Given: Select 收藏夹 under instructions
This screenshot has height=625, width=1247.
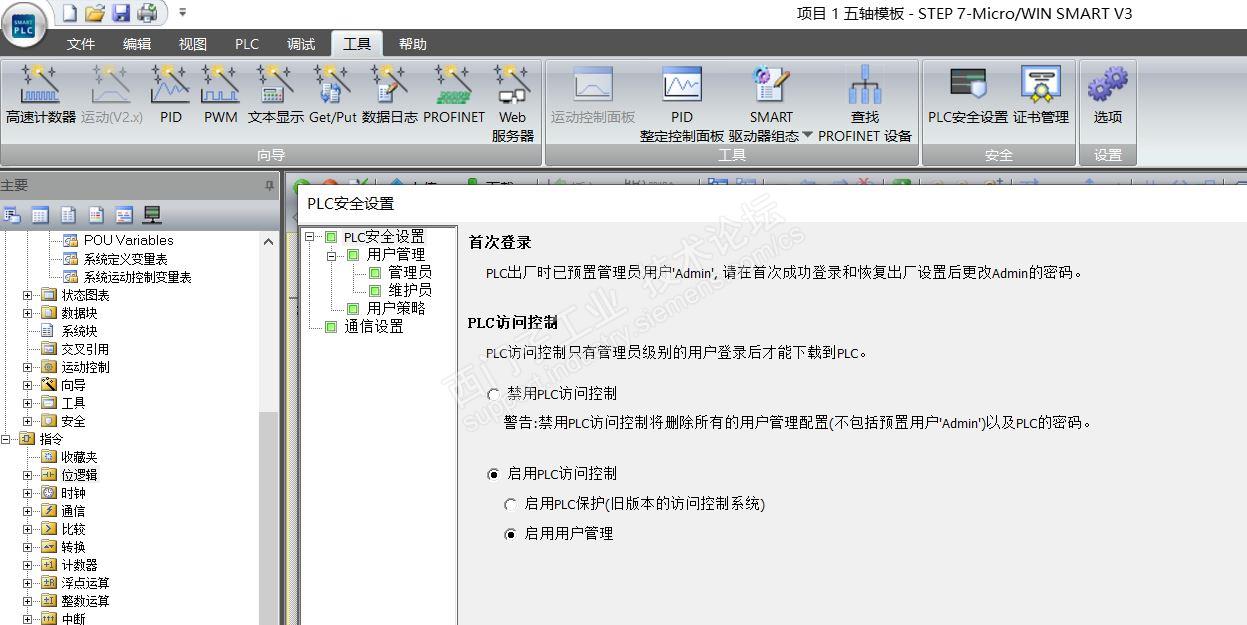Looking at the screenshot, I should tap(80, 457).
